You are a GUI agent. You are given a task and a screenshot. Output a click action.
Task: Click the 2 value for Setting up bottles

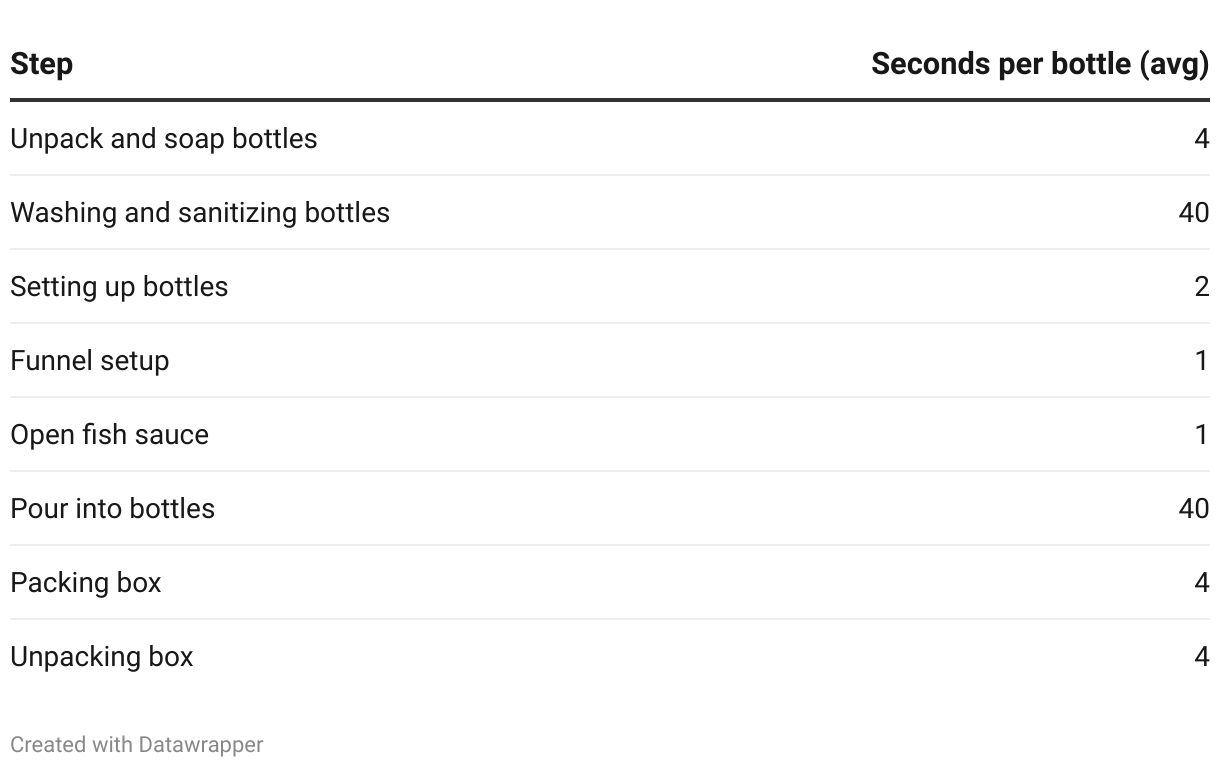(1202, 286)
